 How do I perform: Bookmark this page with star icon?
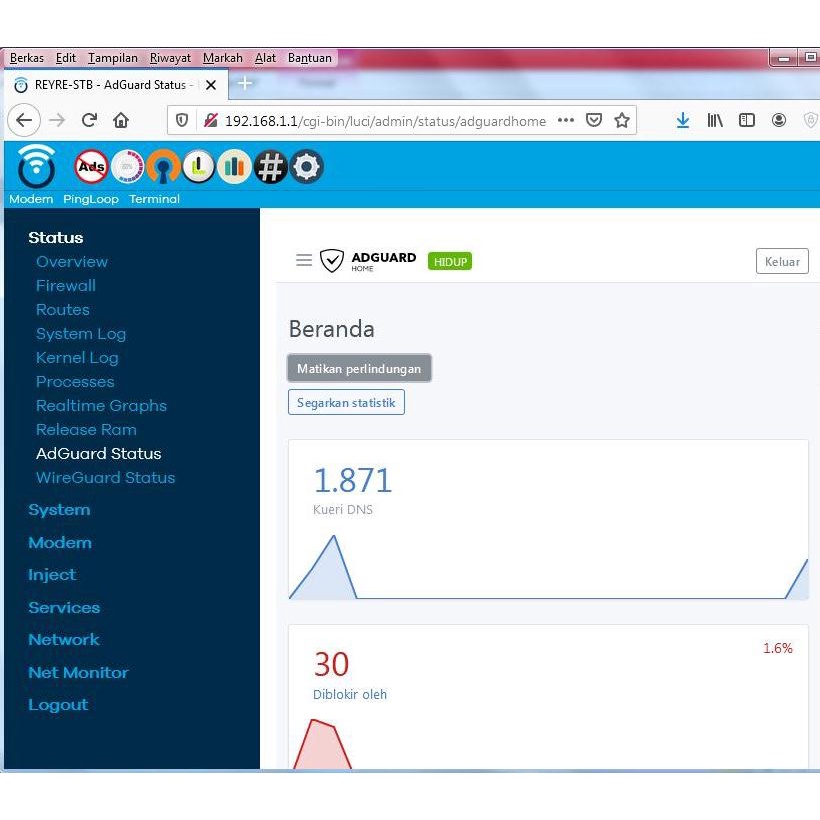[x=622, y=120]
